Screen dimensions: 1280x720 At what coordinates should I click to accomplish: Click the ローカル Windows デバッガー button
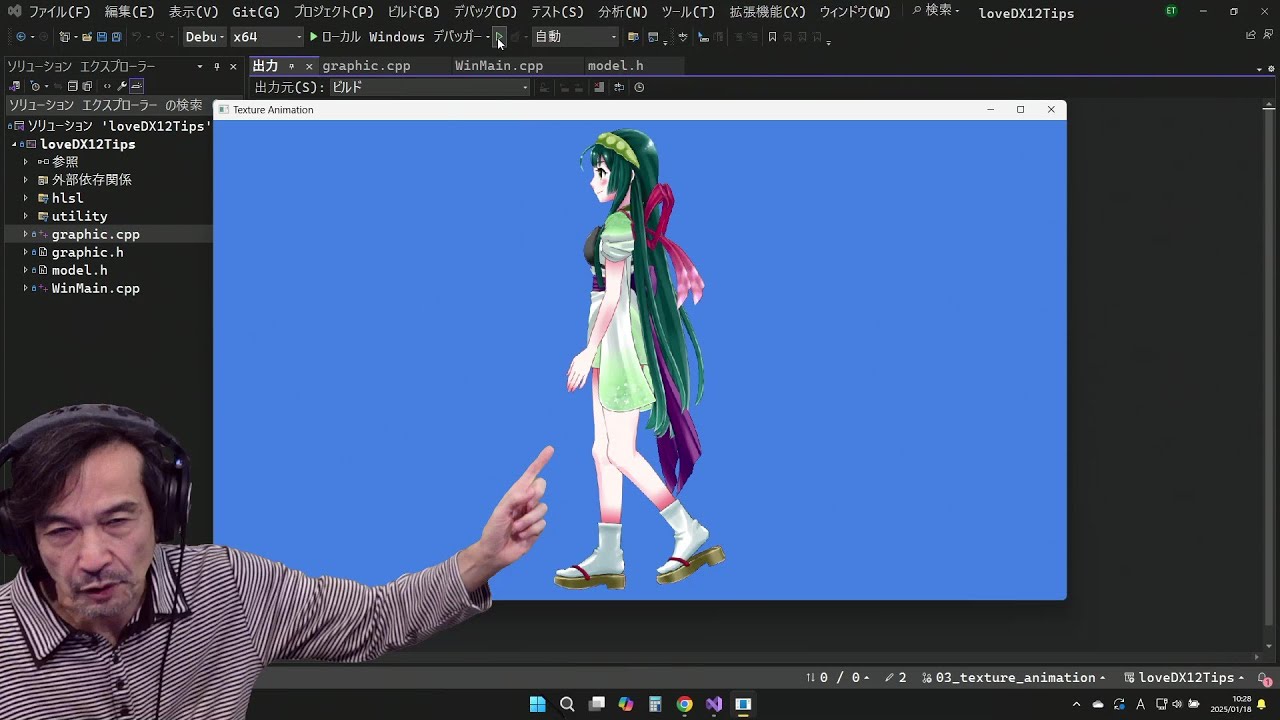click(x=397, y=37)
